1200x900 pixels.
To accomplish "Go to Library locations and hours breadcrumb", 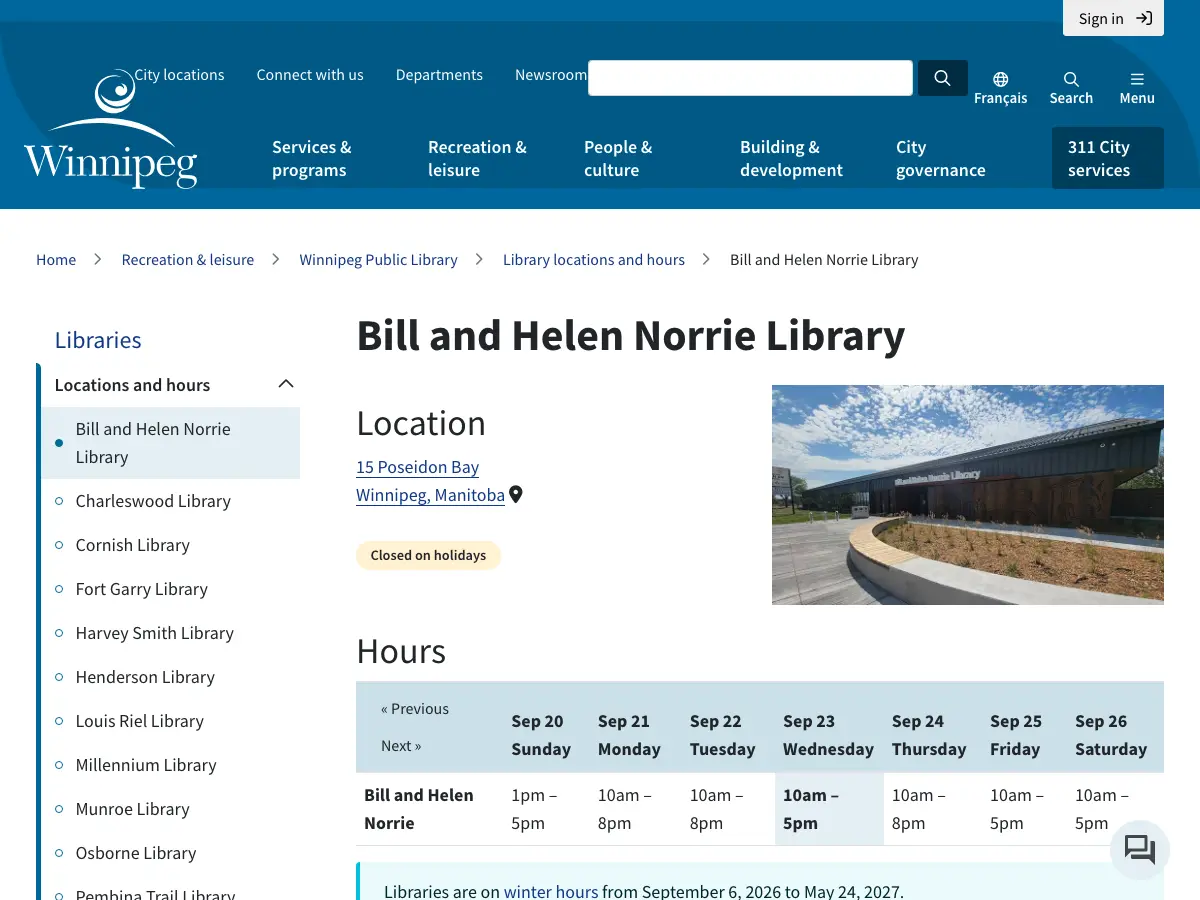I will [594, 260].
